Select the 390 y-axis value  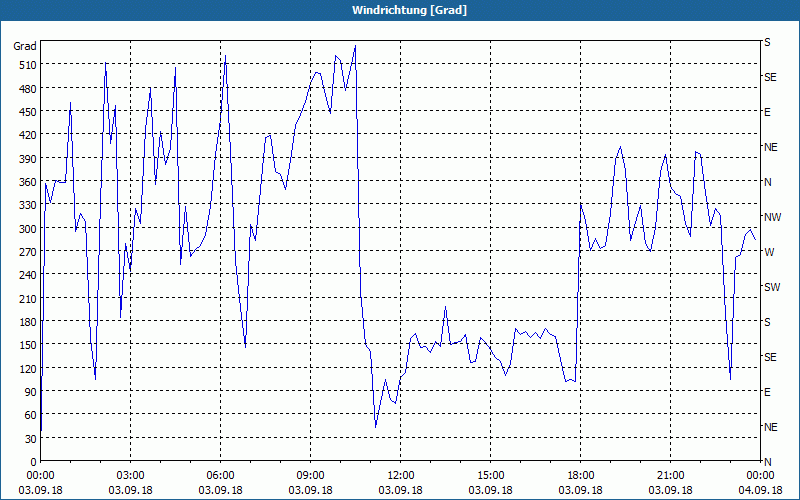(28, 158)
